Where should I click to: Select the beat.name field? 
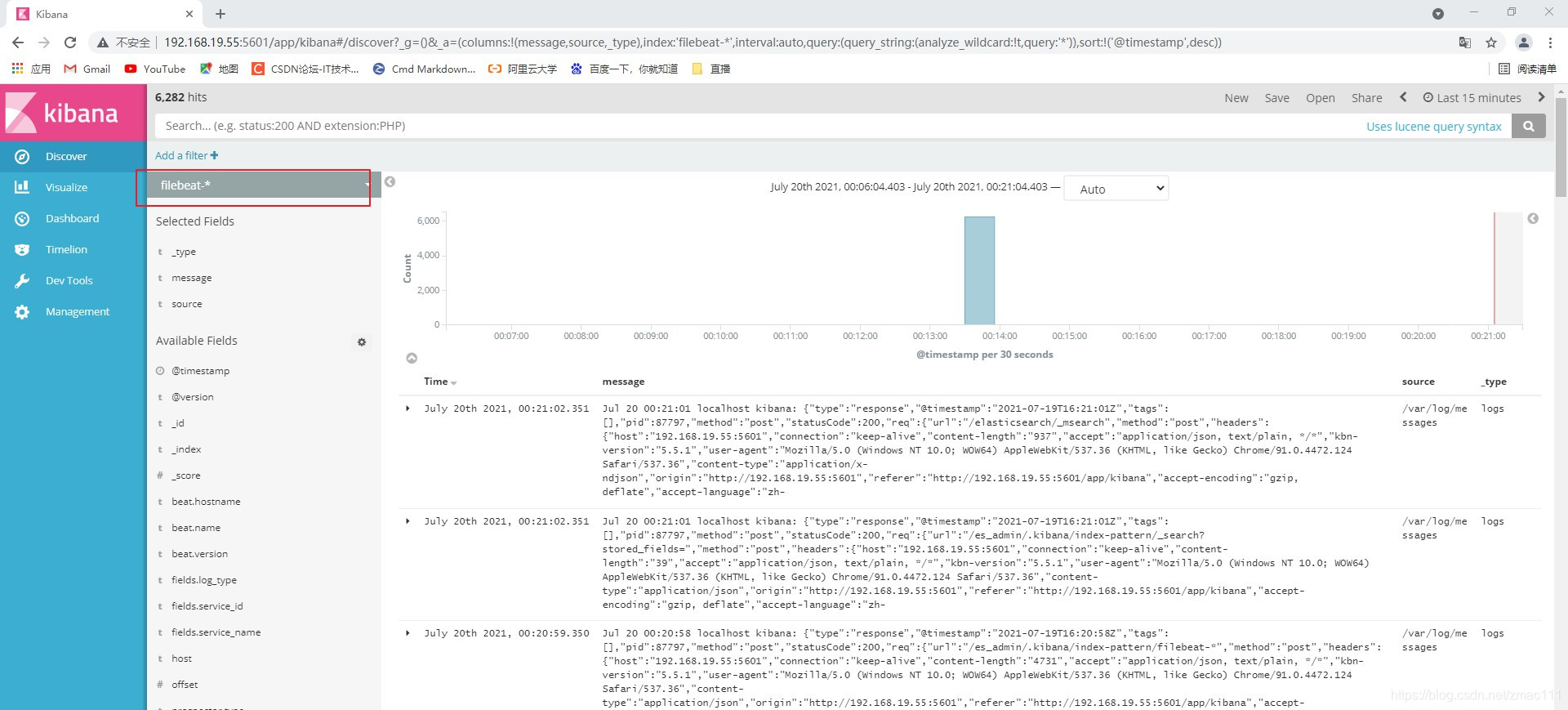pyautogui.click(x=196, y=528)
